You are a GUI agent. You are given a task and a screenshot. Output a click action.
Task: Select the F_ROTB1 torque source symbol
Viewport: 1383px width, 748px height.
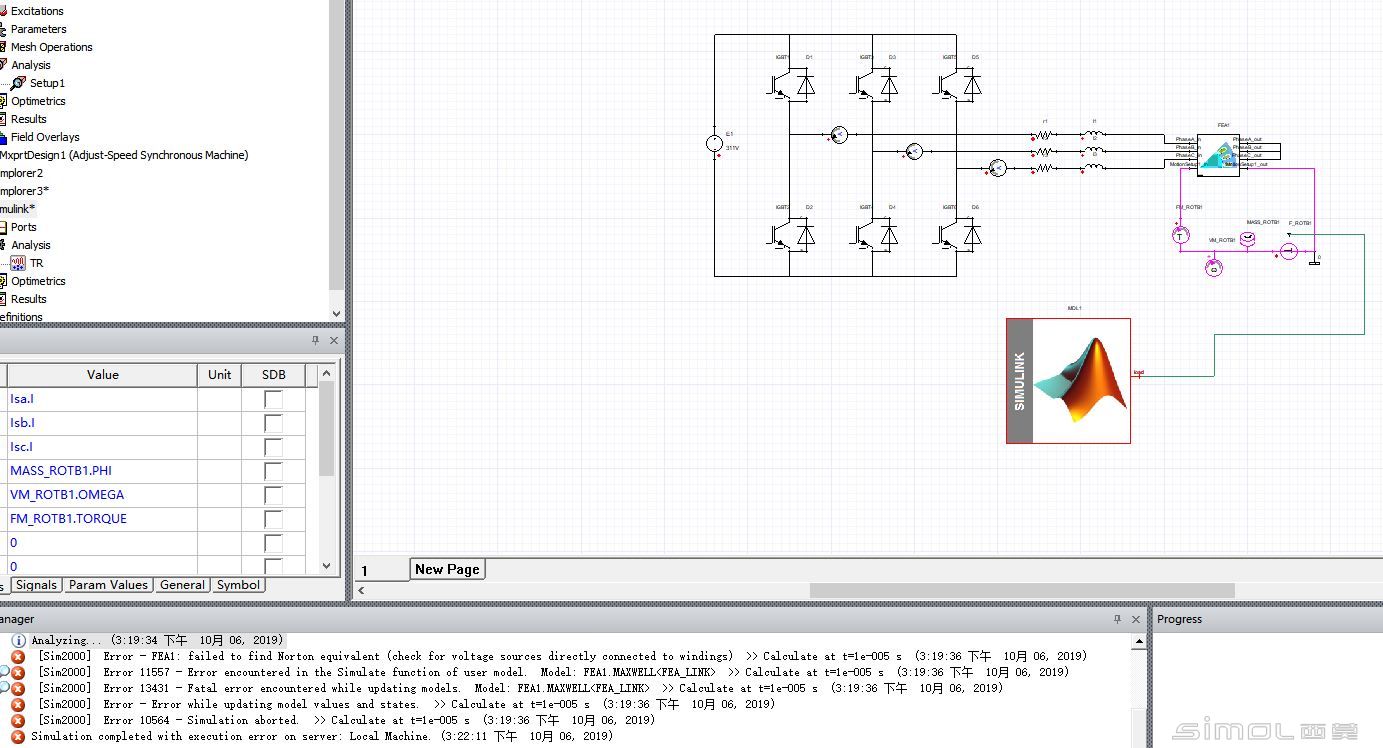point(1289,251)
